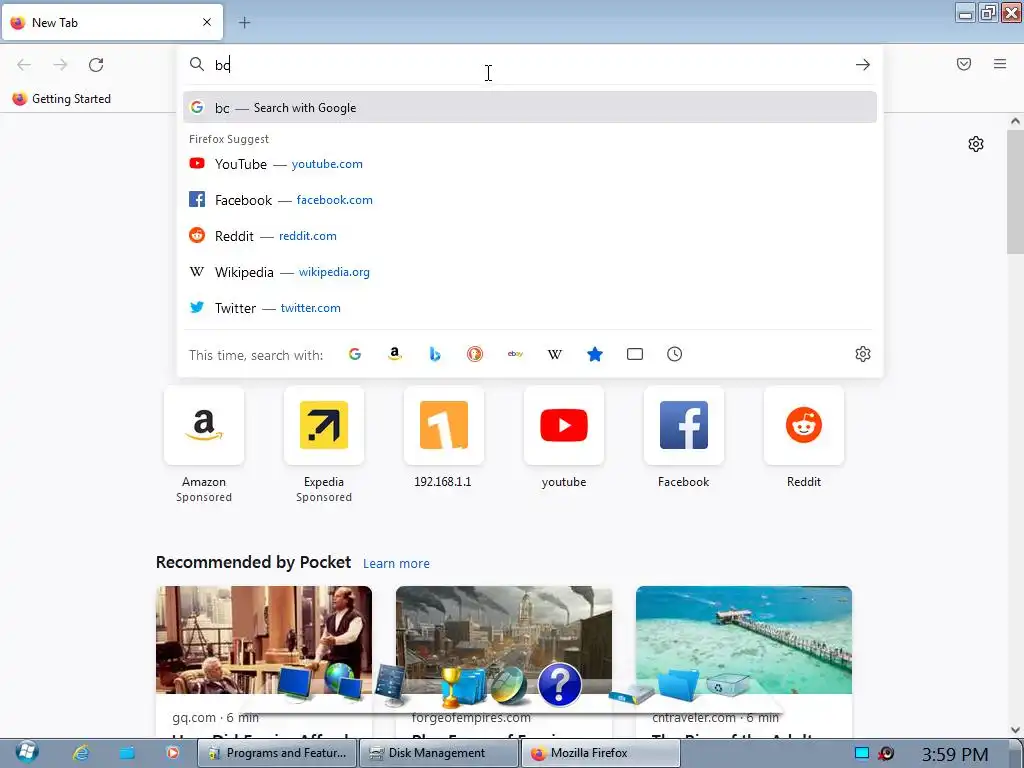Open New Tab personalize gear
This screenshot has height=768, width=1024.
[x=976, y=144]
